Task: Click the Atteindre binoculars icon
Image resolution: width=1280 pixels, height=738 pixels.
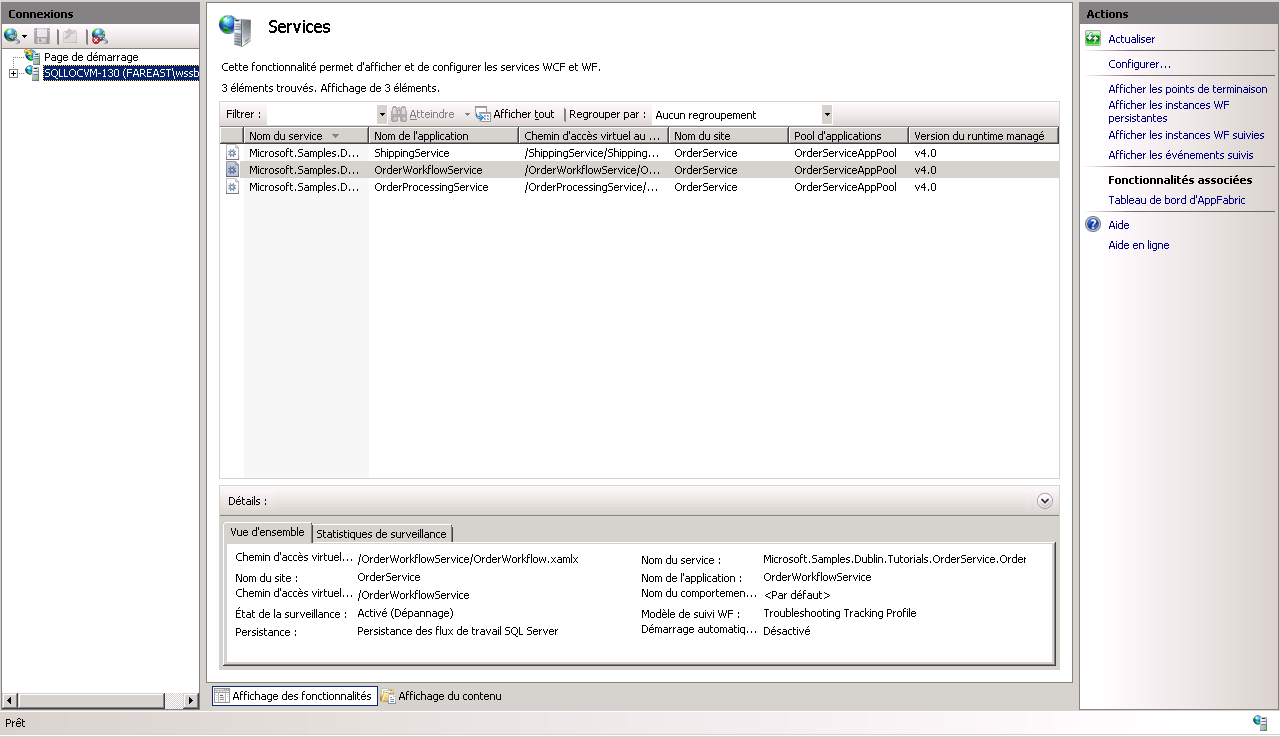Action: (x=399, y=115)
